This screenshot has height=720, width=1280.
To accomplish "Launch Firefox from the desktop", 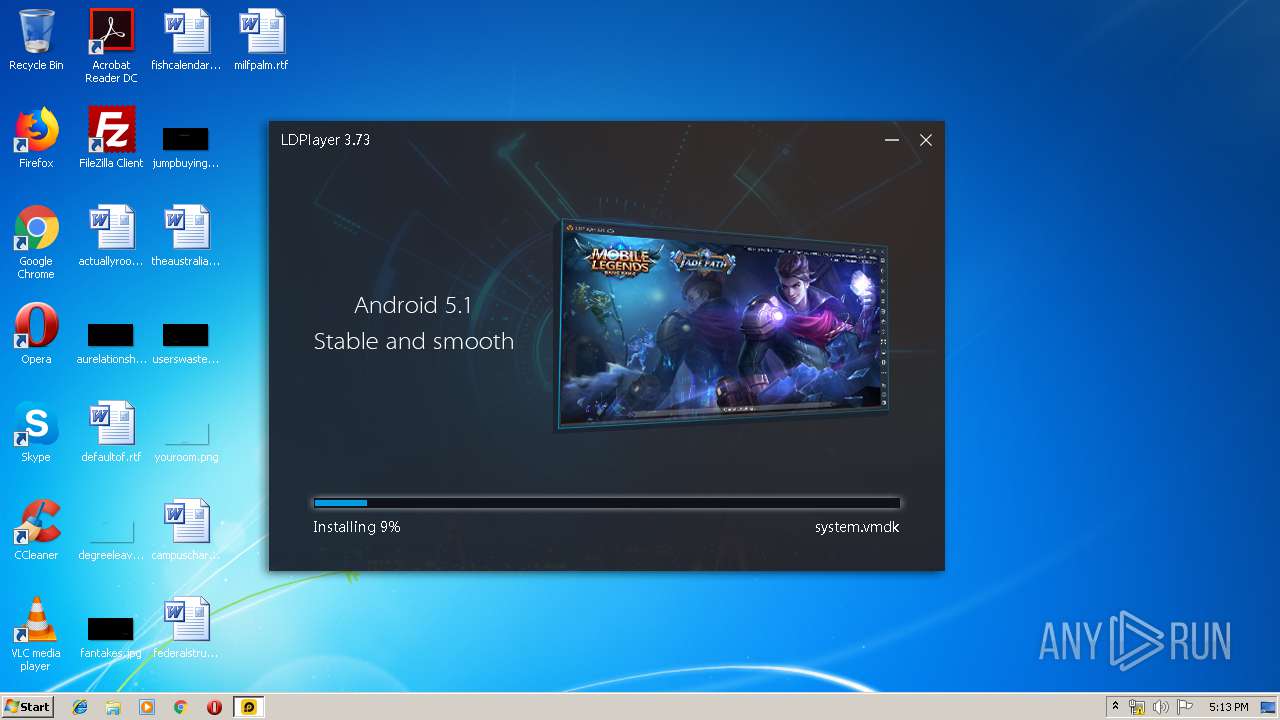I will pos(36,138).
